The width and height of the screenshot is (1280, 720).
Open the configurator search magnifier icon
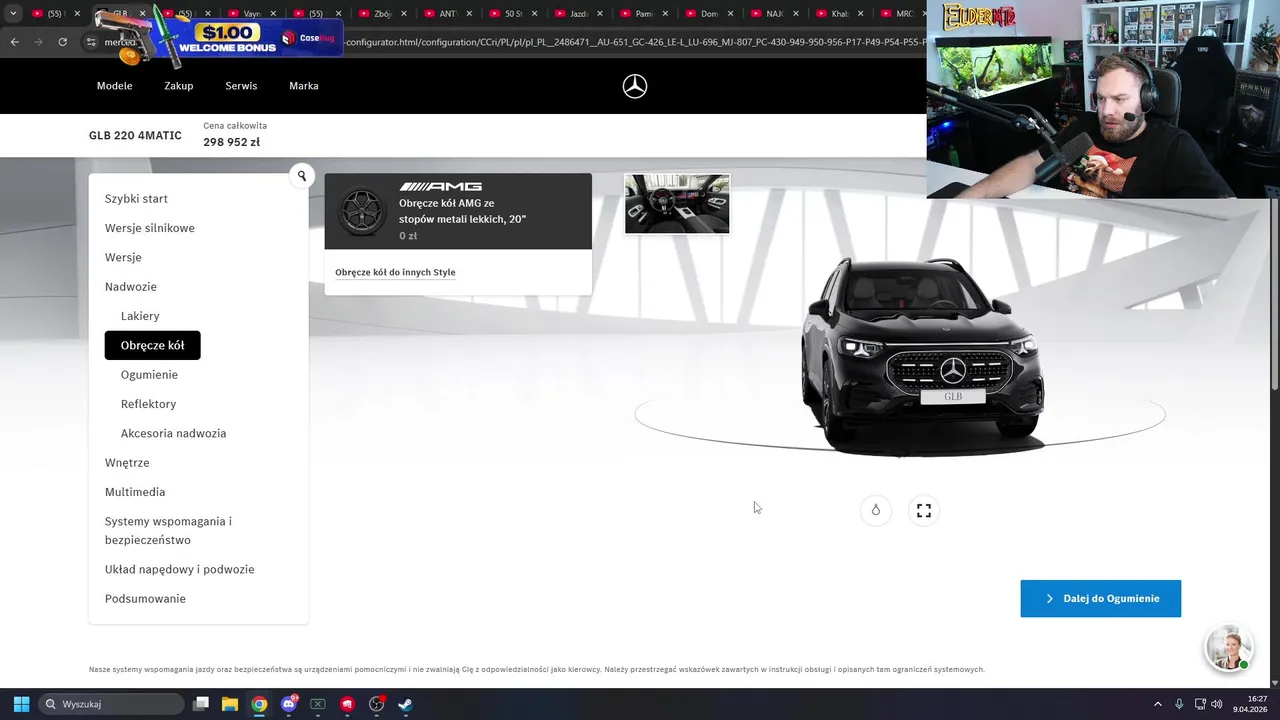301,176
